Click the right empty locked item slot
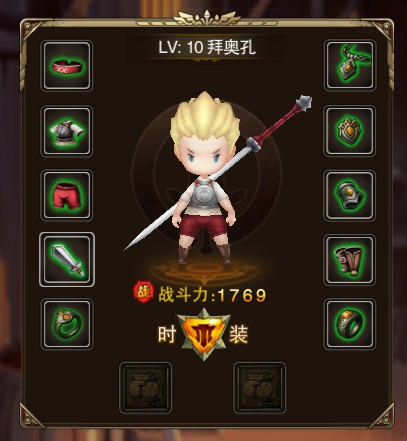 pos(260,388)
